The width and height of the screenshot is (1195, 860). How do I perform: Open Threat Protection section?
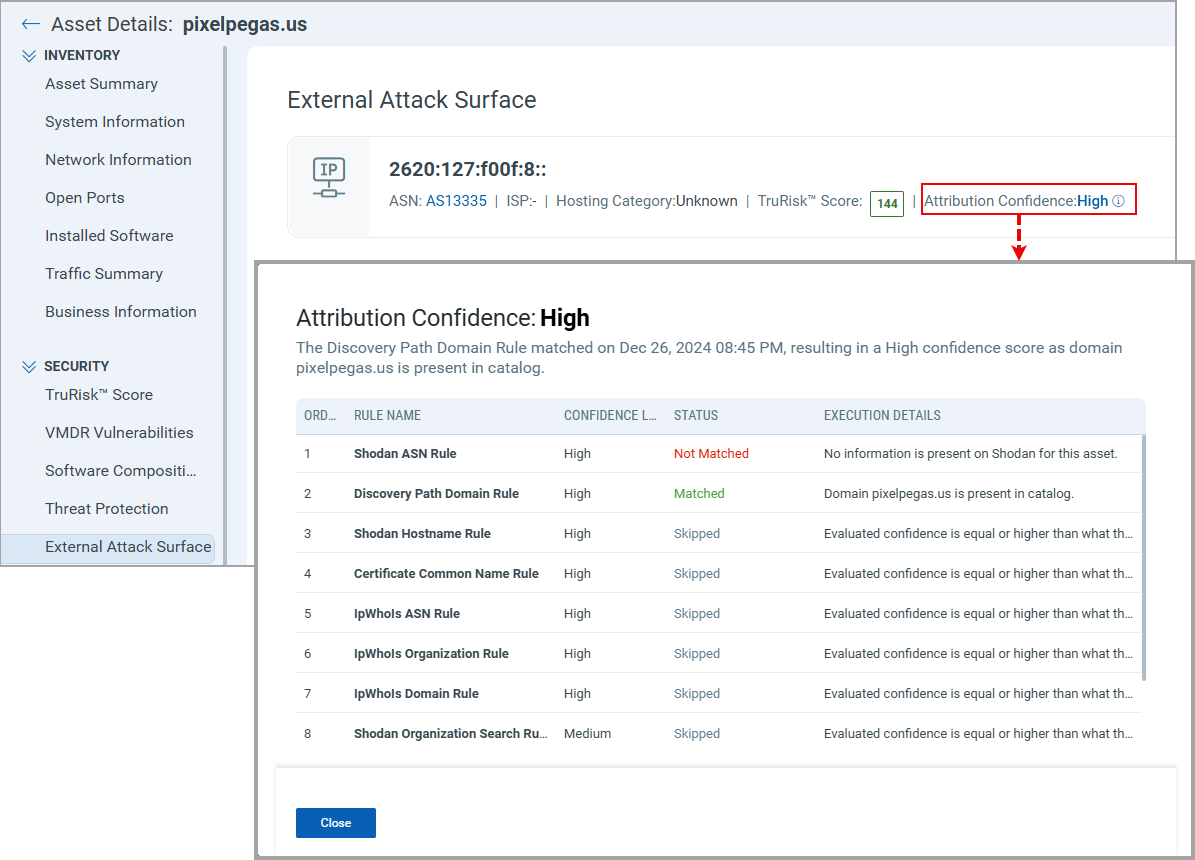point(107,509)
